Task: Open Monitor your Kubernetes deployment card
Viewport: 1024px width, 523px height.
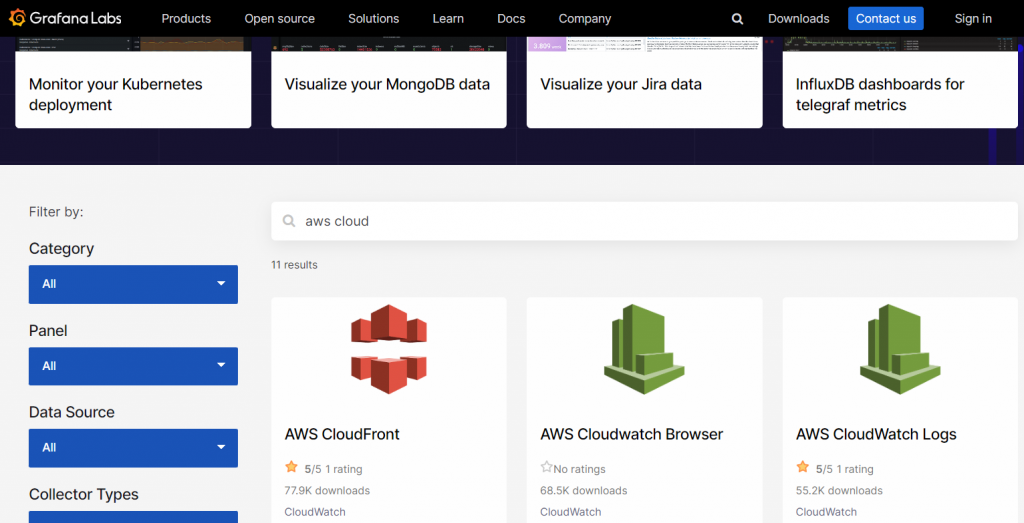Action: pos(133,82)
